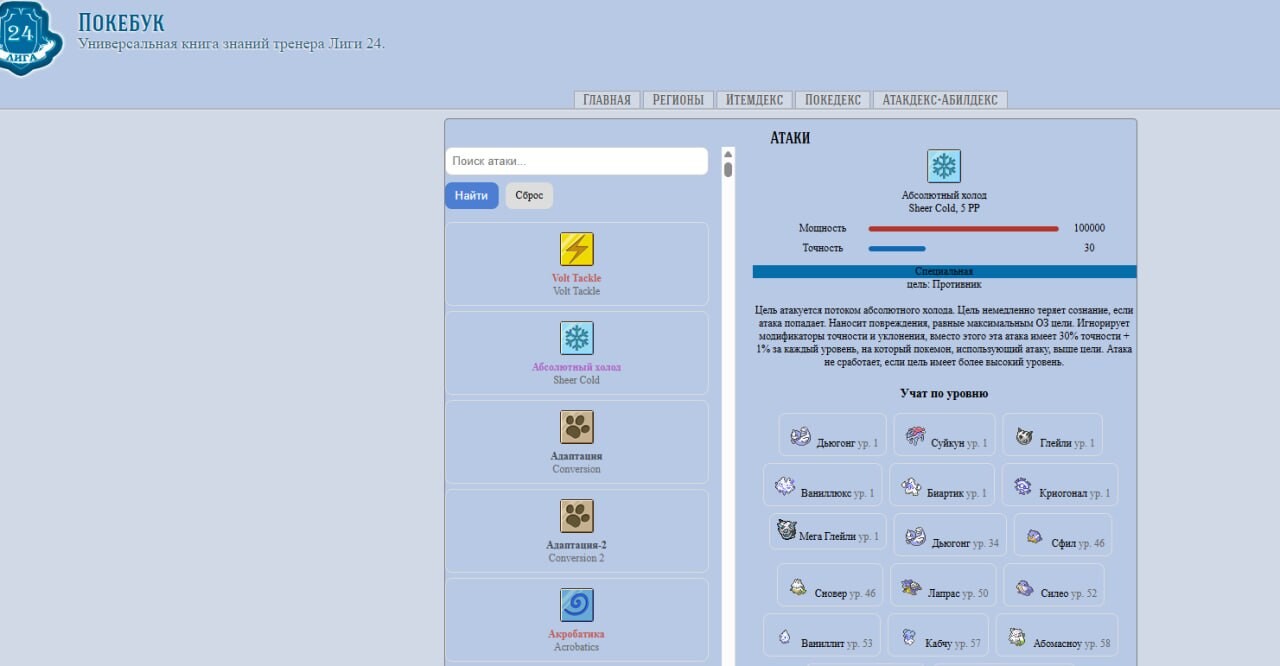Click the accuracy value 30
Image resolution: width=1280 pixels, height=666 pixels.
1089,248
